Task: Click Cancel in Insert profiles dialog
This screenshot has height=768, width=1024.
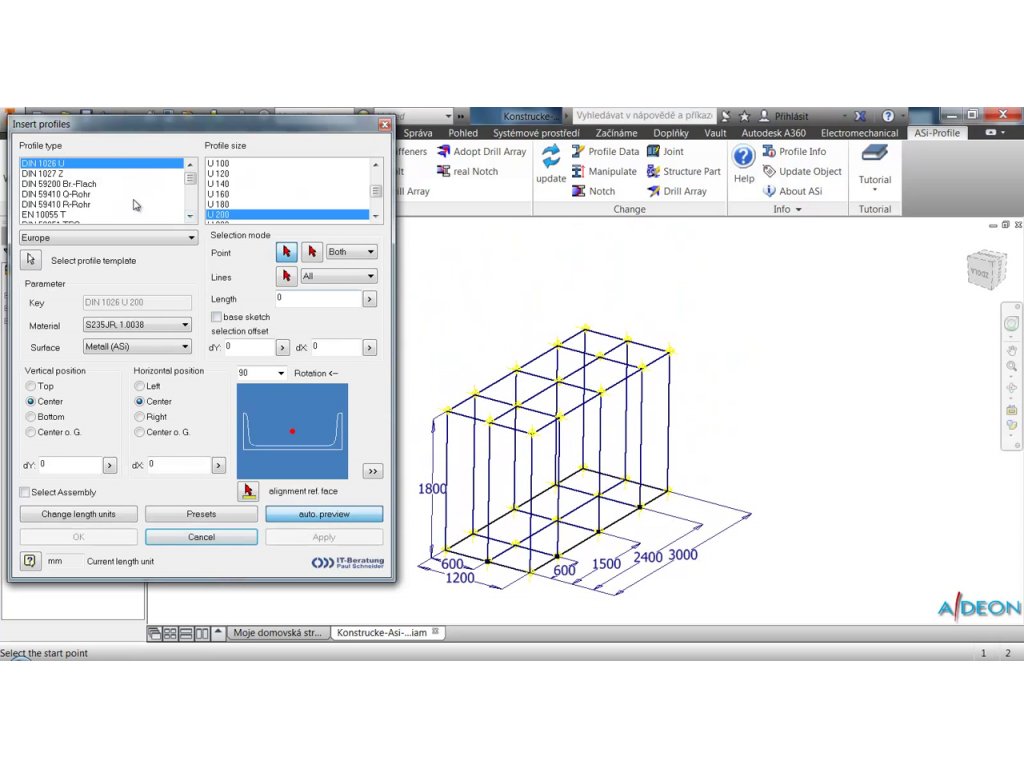Action: click(x=201, y=537)
